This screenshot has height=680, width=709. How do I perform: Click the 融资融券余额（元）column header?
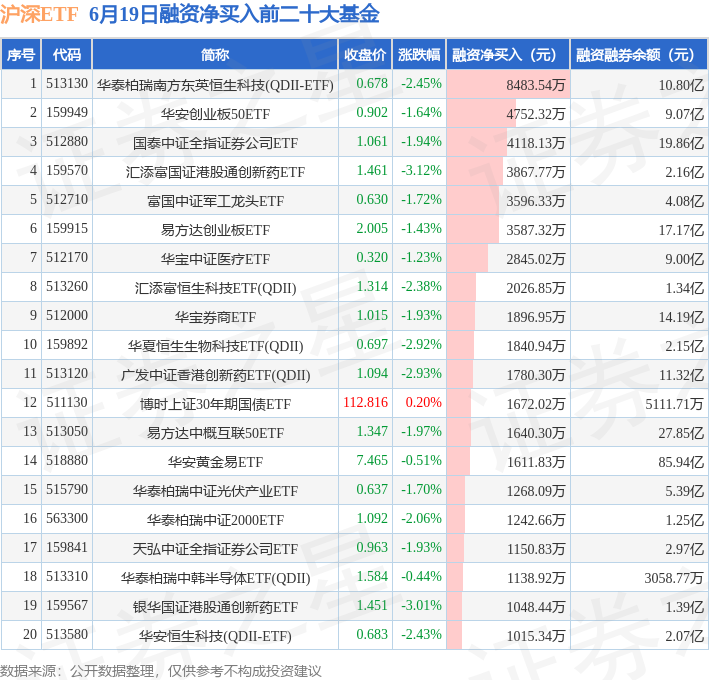(x=639, y=55)
